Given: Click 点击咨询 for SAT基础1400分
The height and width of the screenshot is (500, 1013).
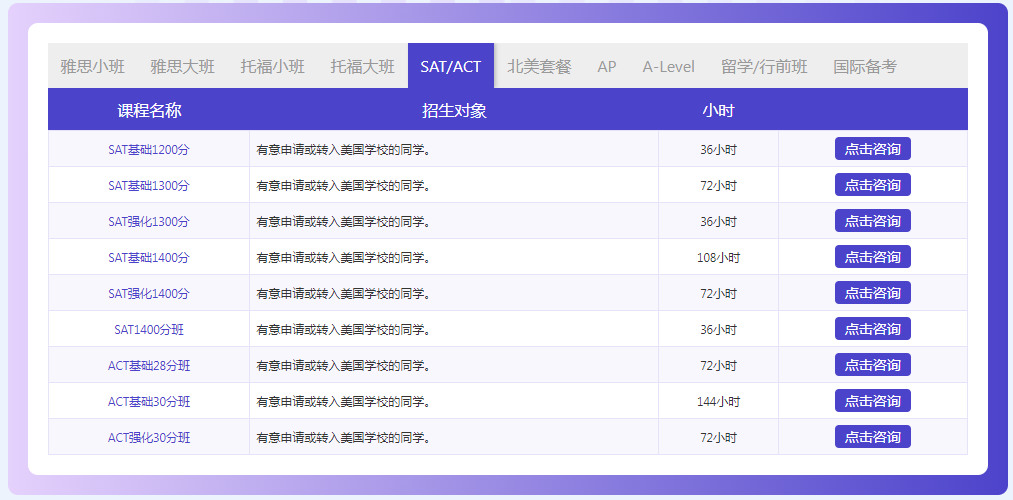Looking at the screenshot, I should (873, 256).
